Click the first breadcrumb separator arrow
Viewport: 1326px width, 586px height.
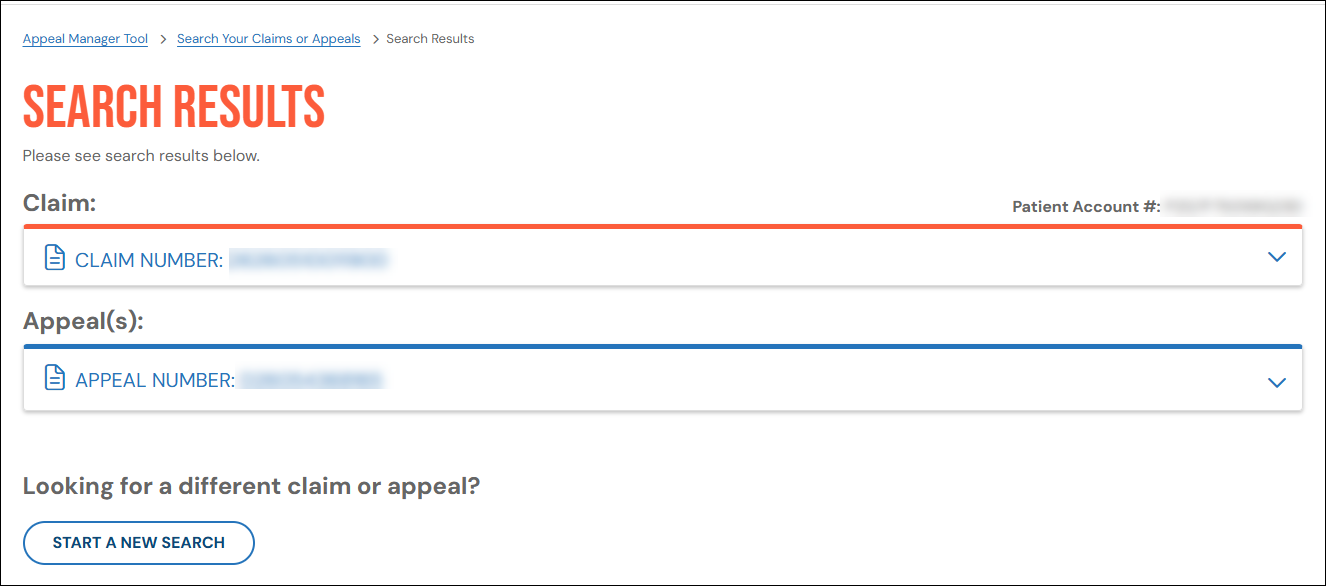tap(163, 39)
